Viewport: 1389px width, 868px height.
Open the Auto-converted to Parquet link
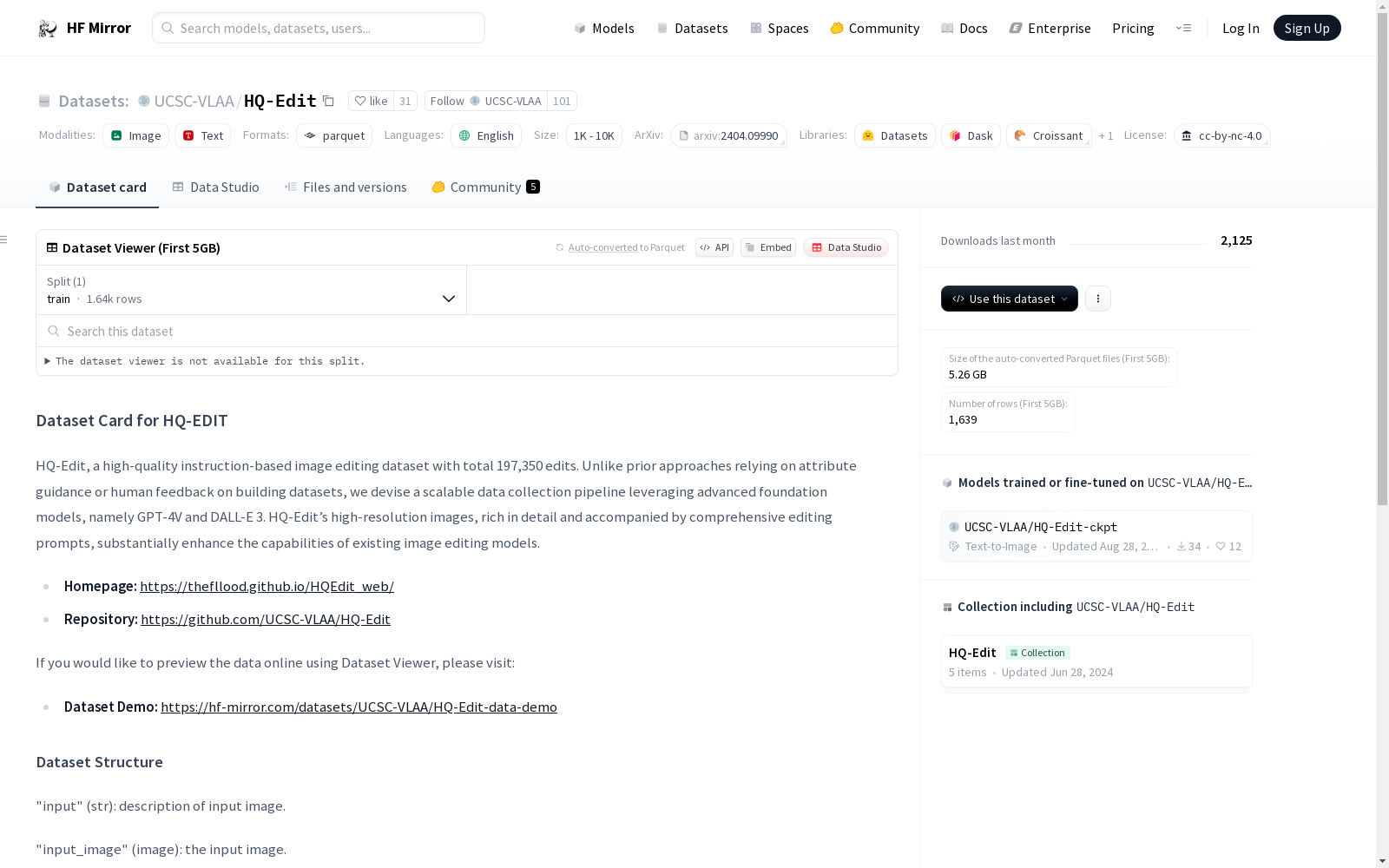620,247
